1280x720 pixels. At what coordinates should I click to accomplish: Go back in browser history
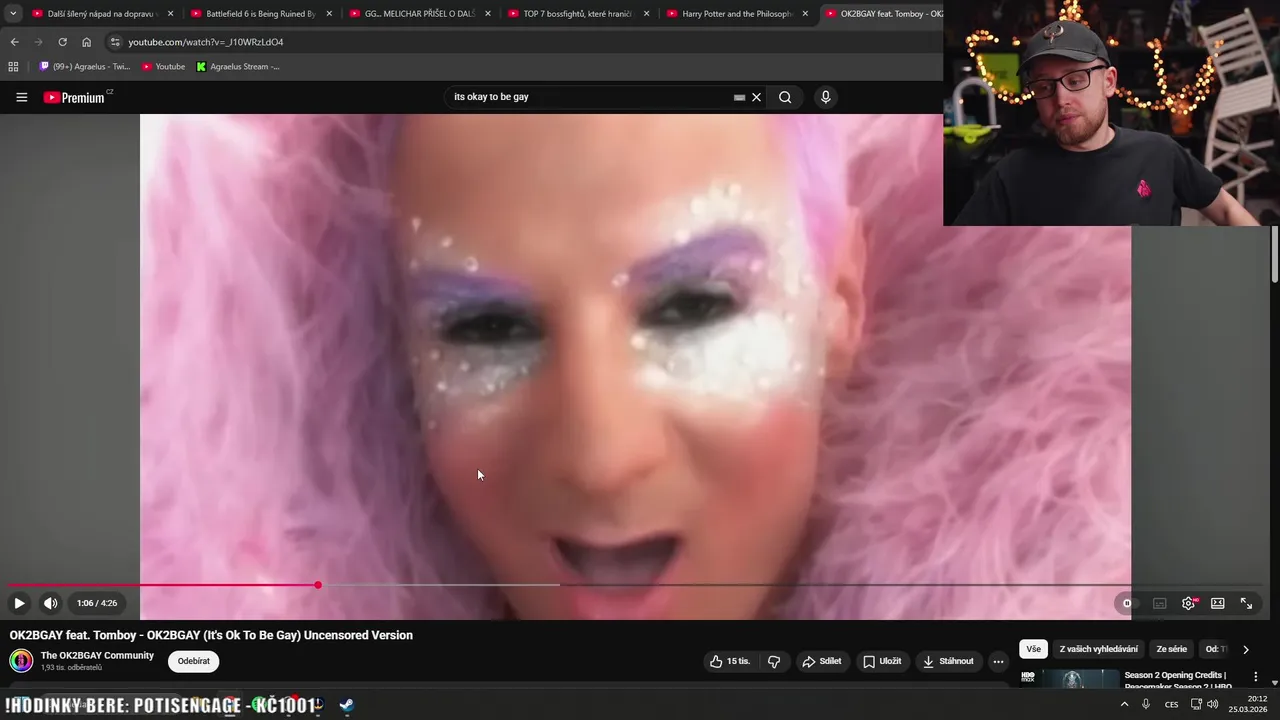pos(14,42)
